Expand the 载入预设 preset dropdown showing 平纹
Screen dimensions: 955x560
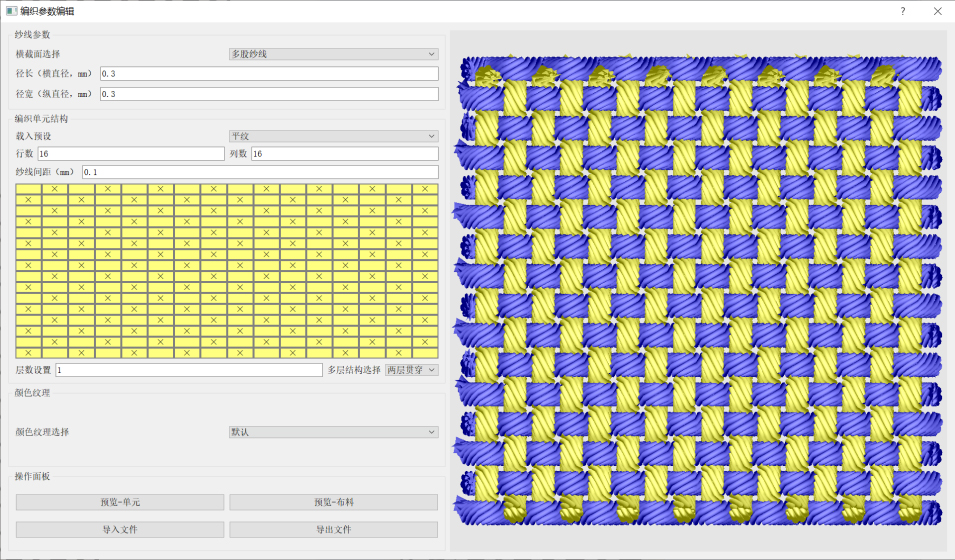point(333,136)
